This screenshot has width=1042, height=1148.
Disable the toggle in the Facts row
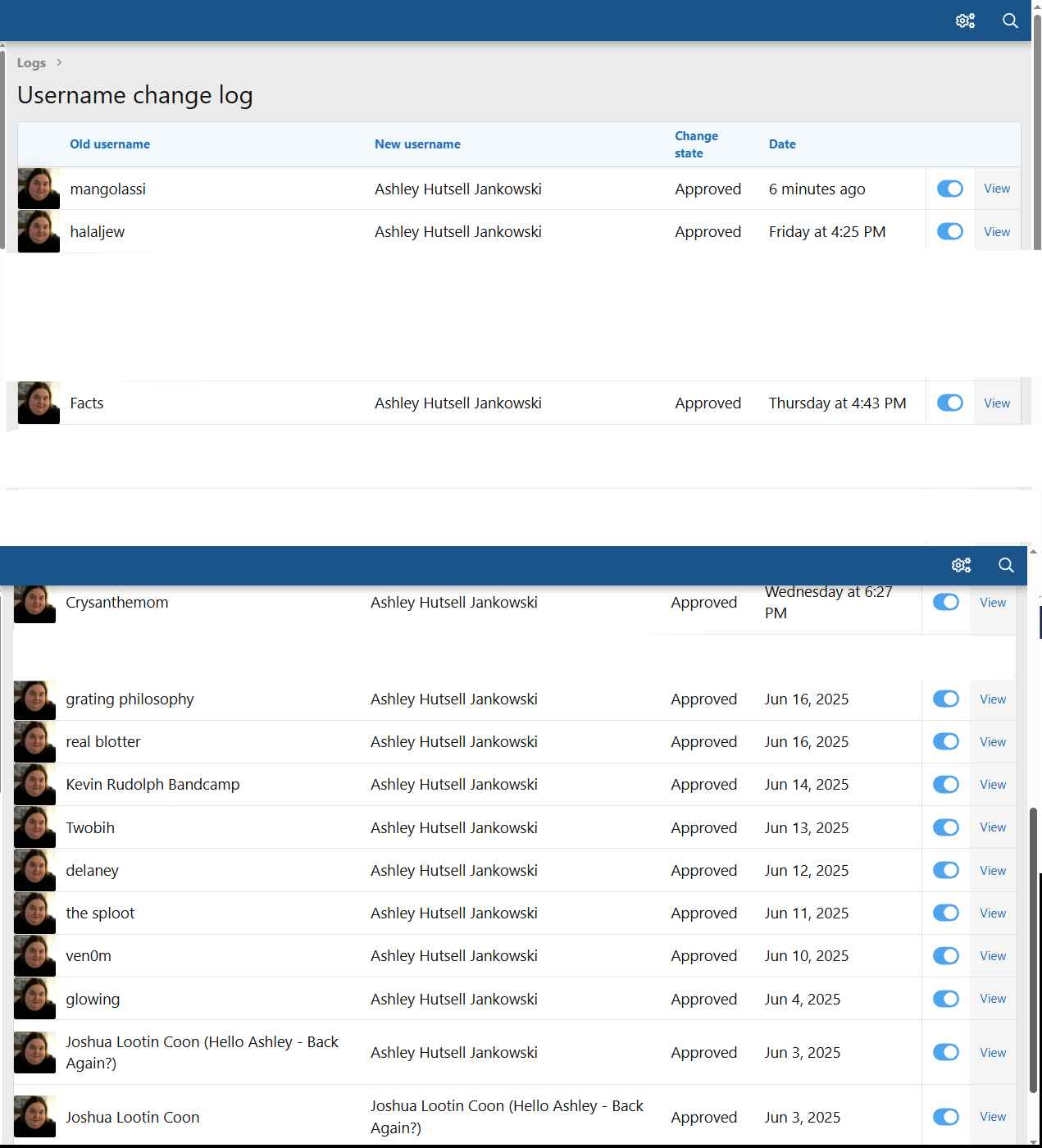(x=949, y=403)
